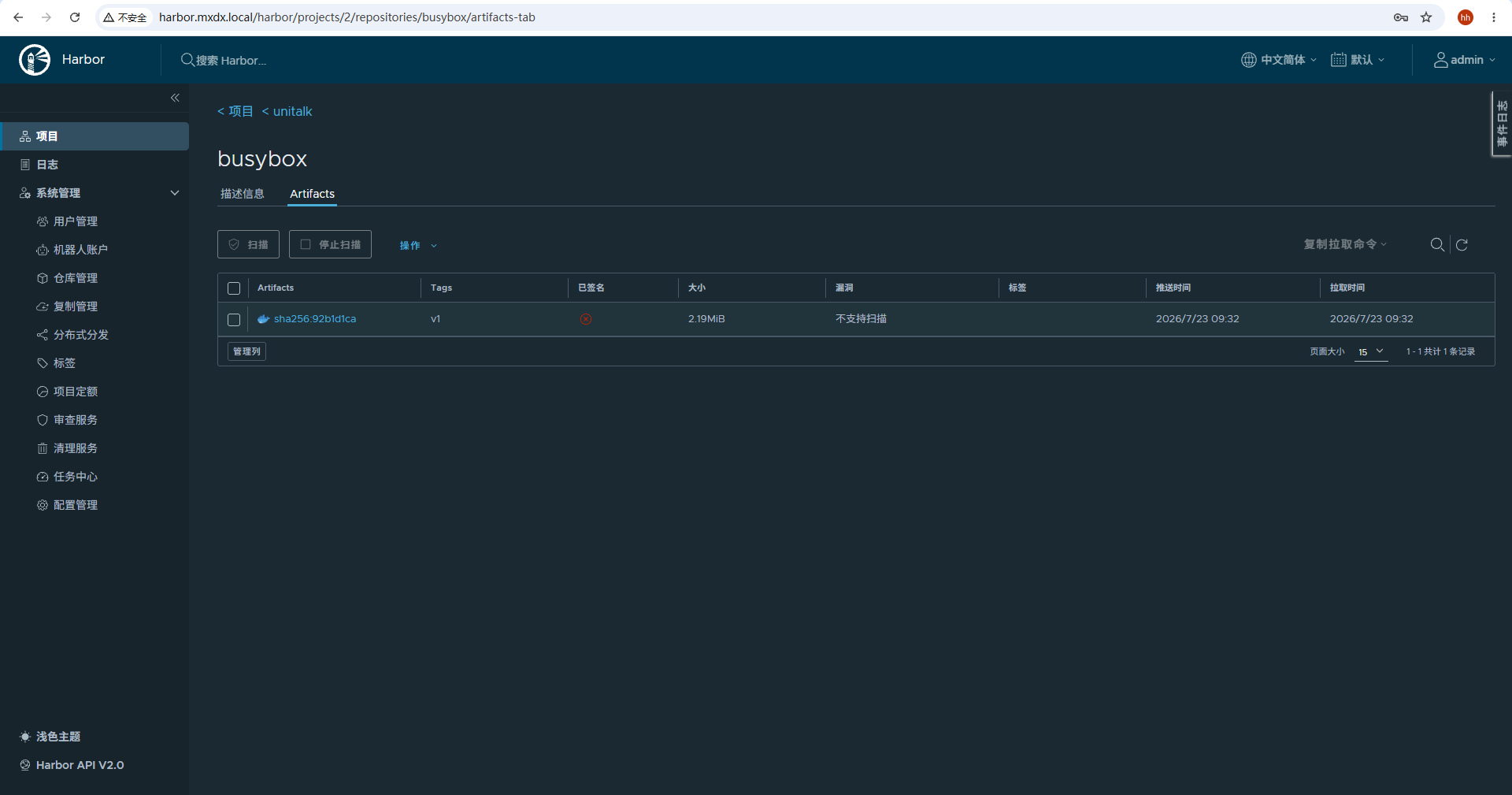The width and height of the screenshot is (1512, 795).
Task: Open 用户管理 user management
Action: (76, 221)
